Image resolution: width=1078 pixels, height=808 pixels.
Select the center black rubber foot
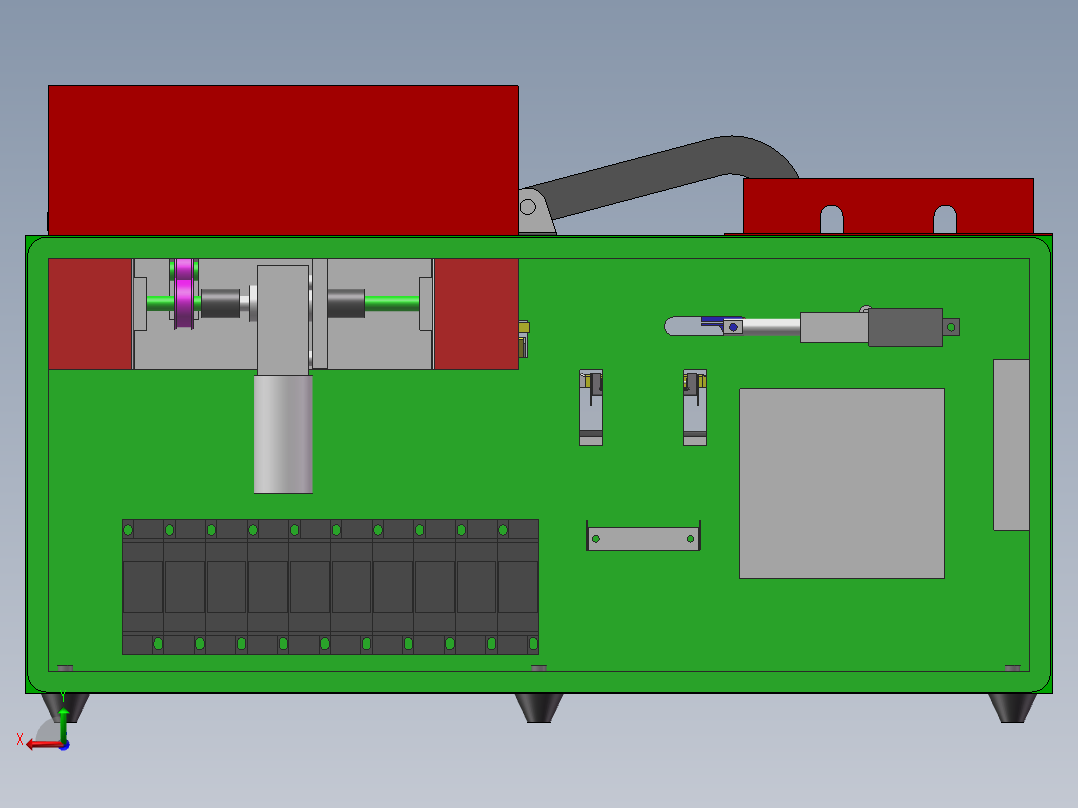click(x=539, y=708)
